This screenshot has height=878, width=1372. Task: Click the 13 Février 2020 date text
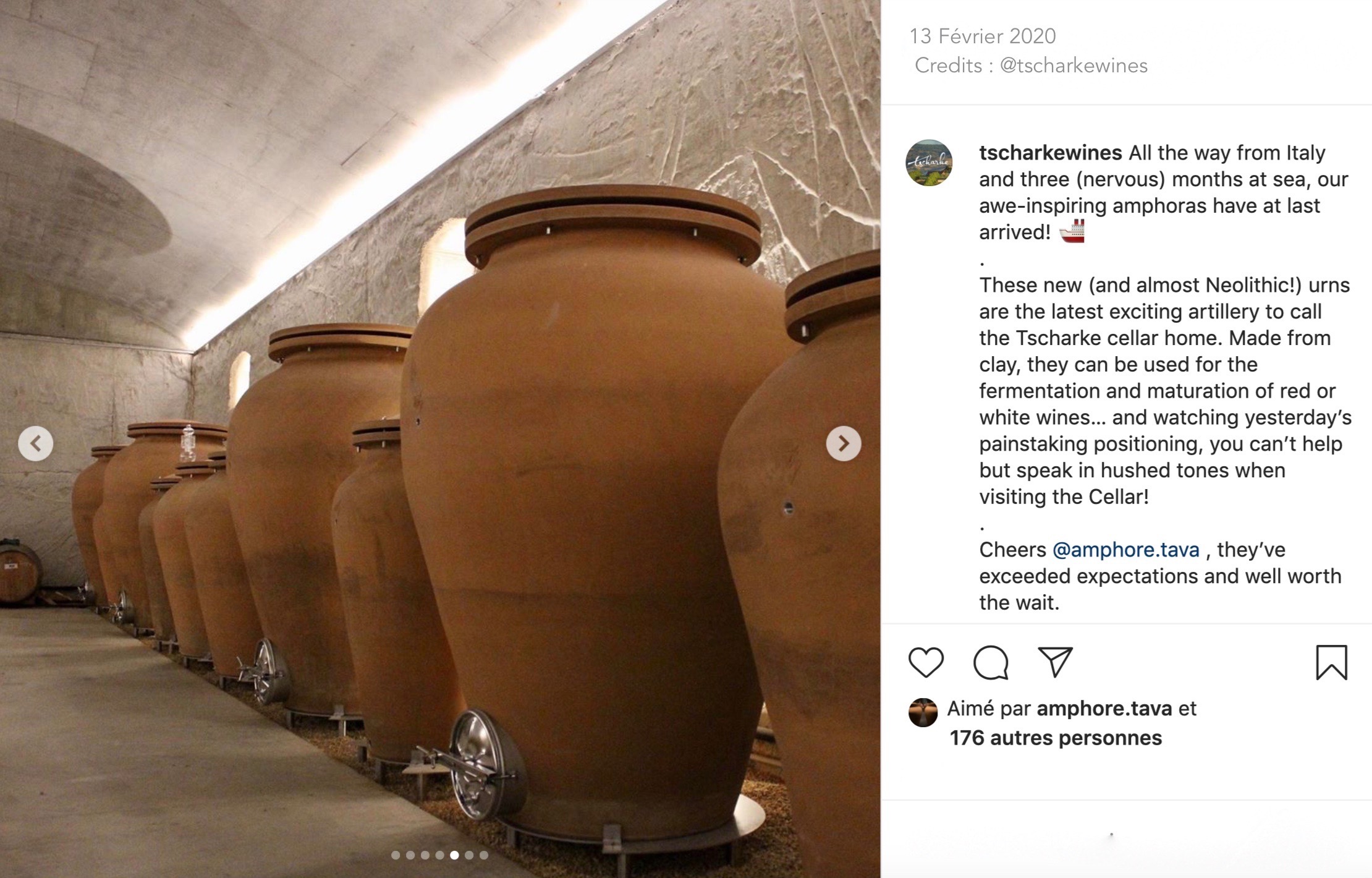click(983, 36)
